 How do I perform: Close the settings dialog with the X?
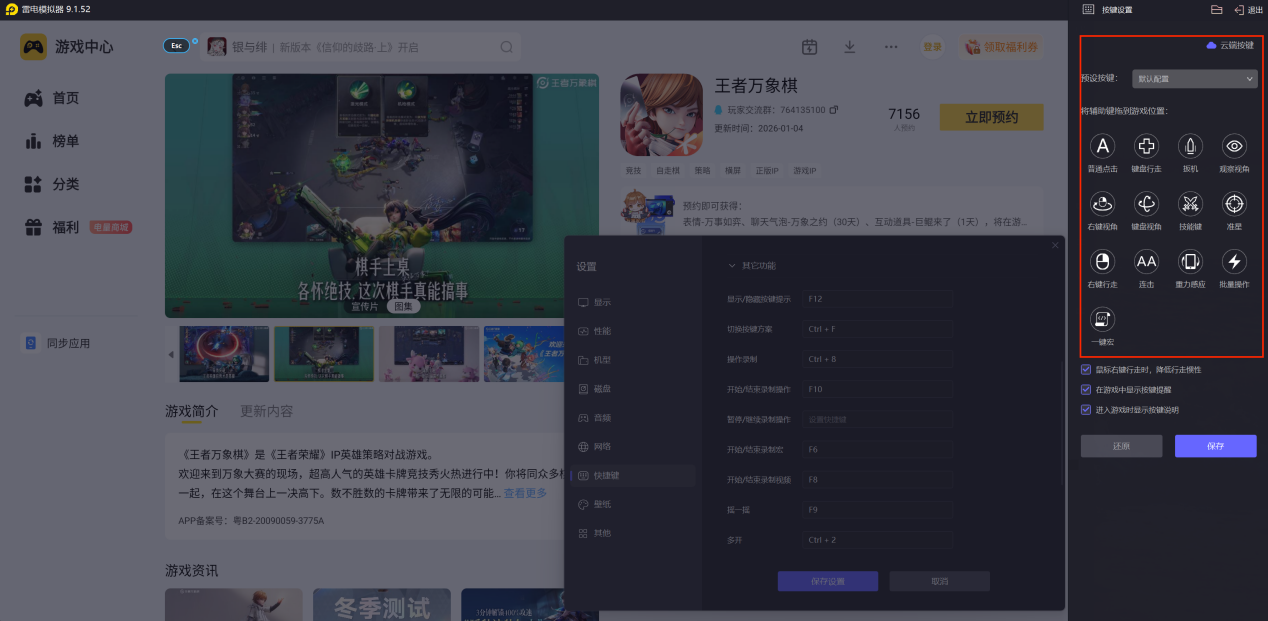1054,245
